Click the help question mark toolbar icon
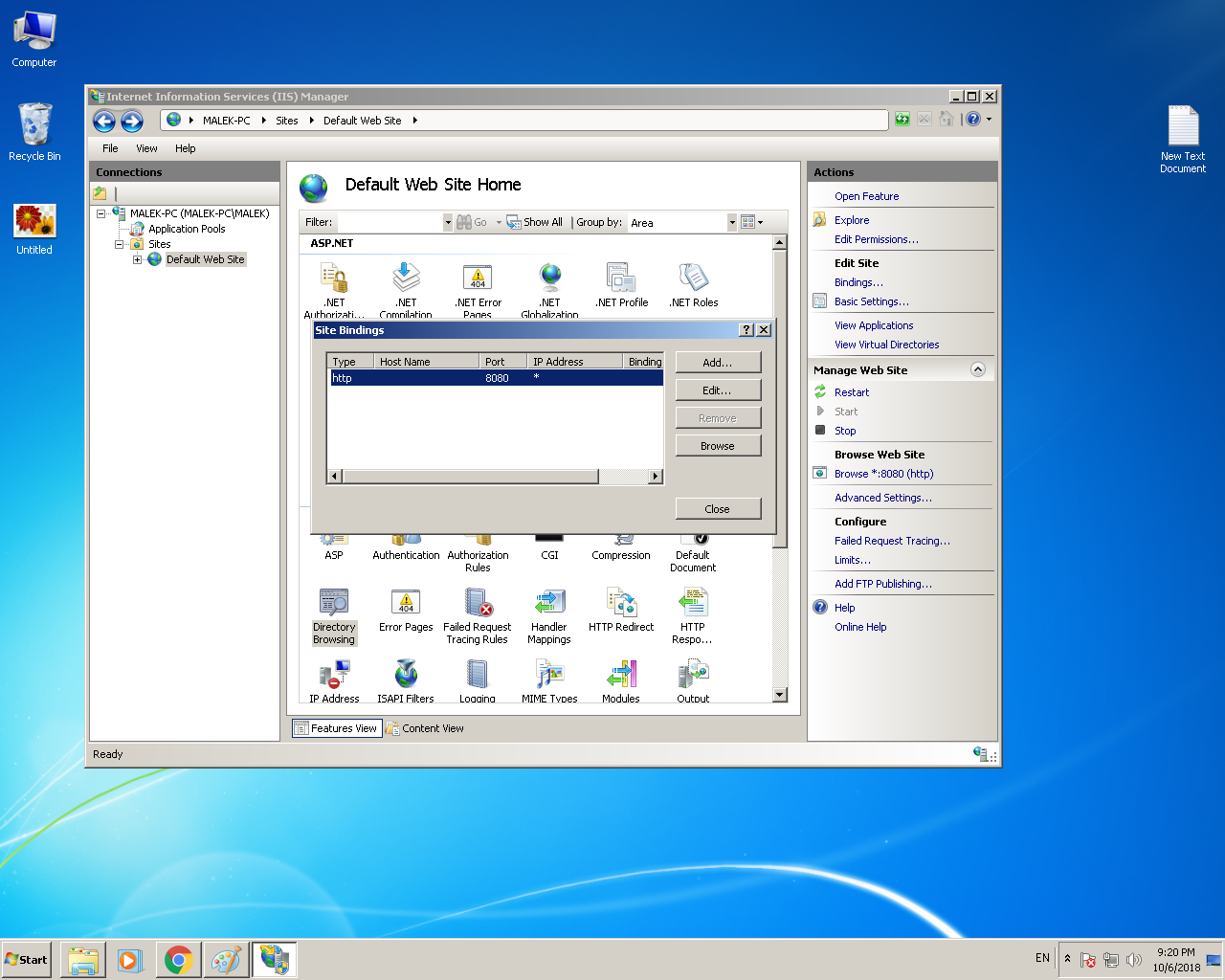 tap(973, 120)
